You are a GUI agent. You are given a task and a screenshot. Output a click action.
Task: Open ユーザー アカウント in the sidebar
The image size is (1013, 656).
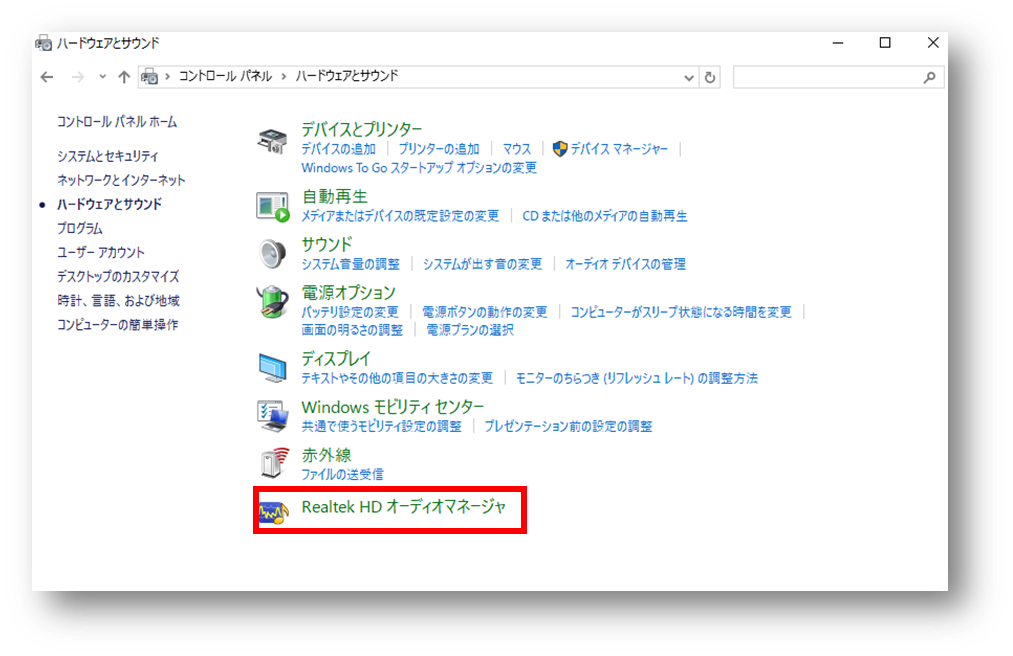[x=101, y=252]
